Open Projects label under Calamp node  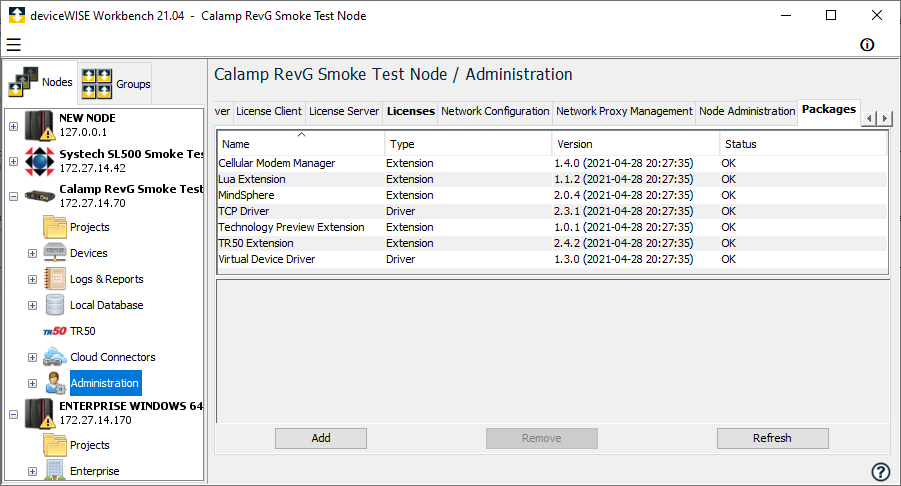tap(90, 227)
